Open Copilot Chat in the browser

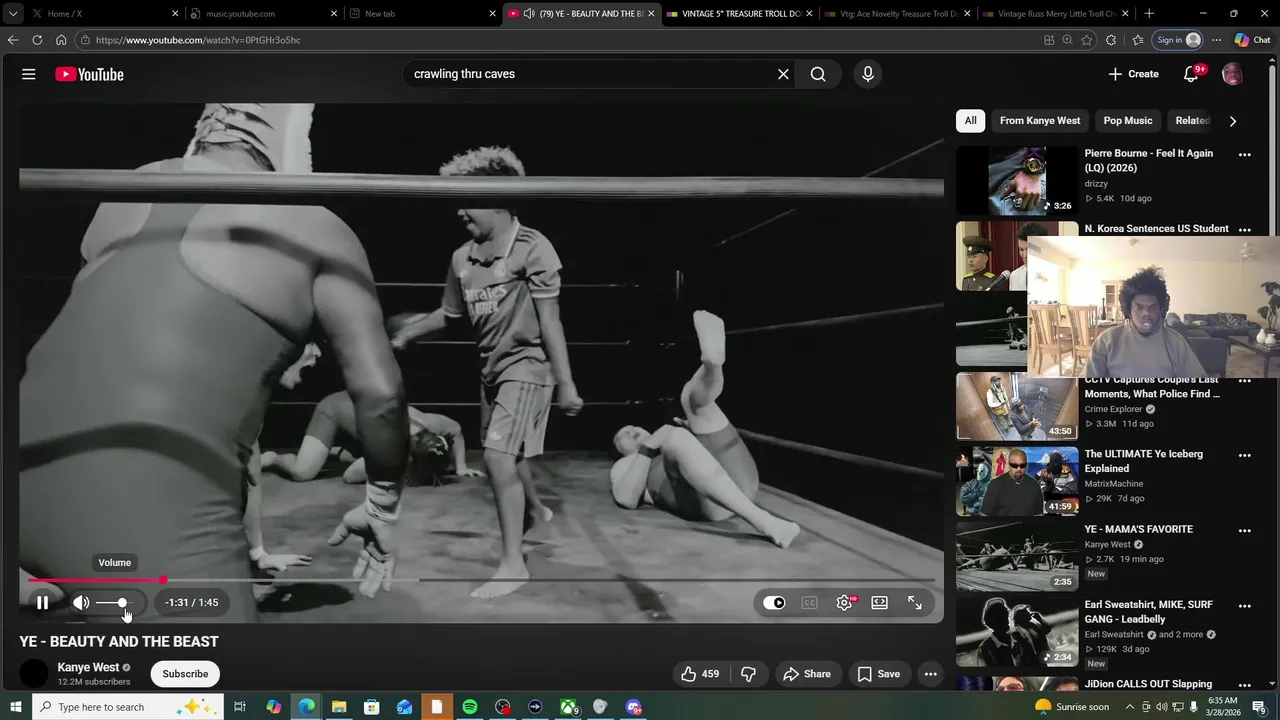[x=1252, y=40]
